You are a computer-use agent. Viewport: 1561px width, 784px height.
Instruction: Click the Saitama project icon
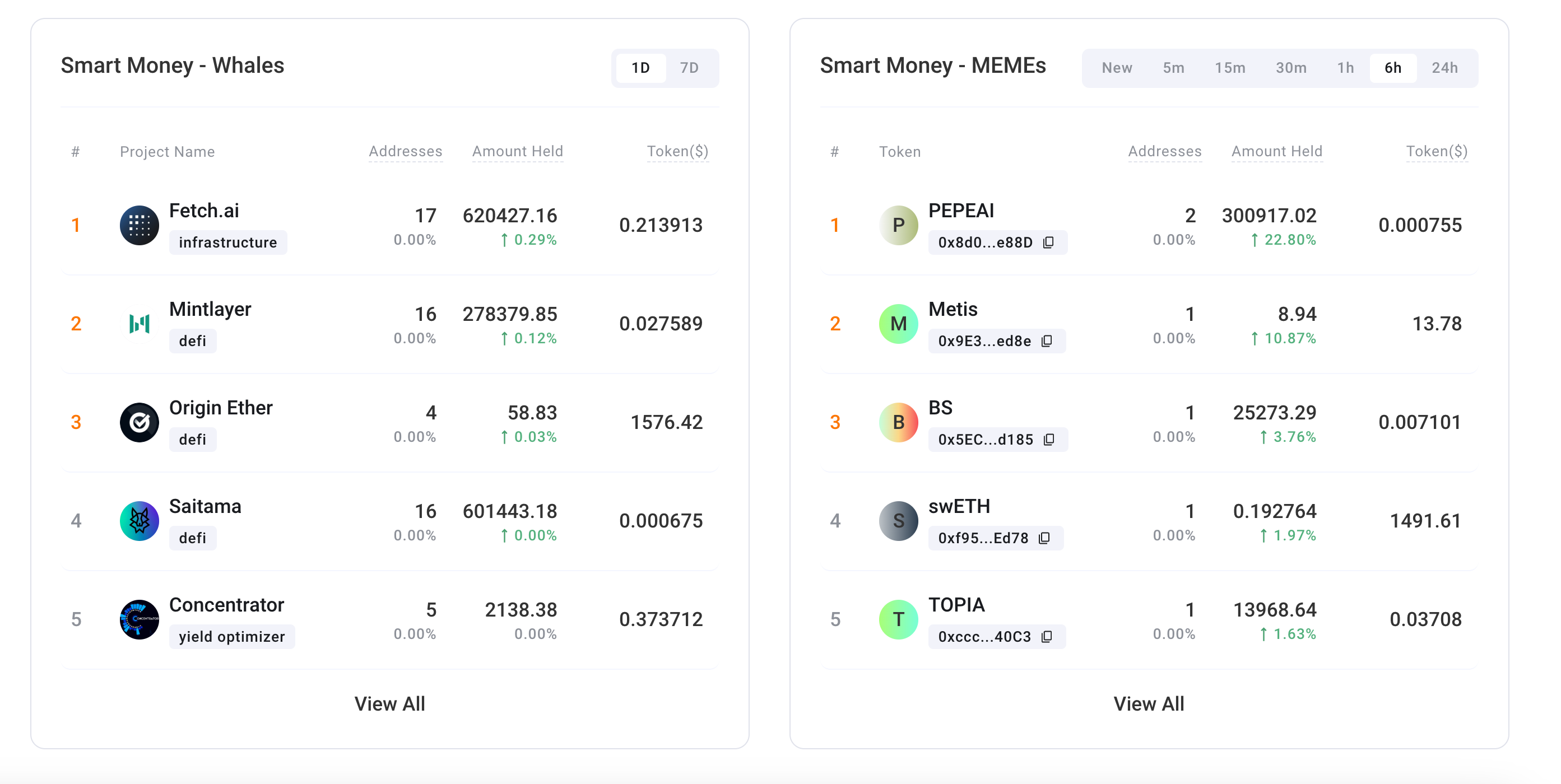pyautogui.click(x=140, y=521)
